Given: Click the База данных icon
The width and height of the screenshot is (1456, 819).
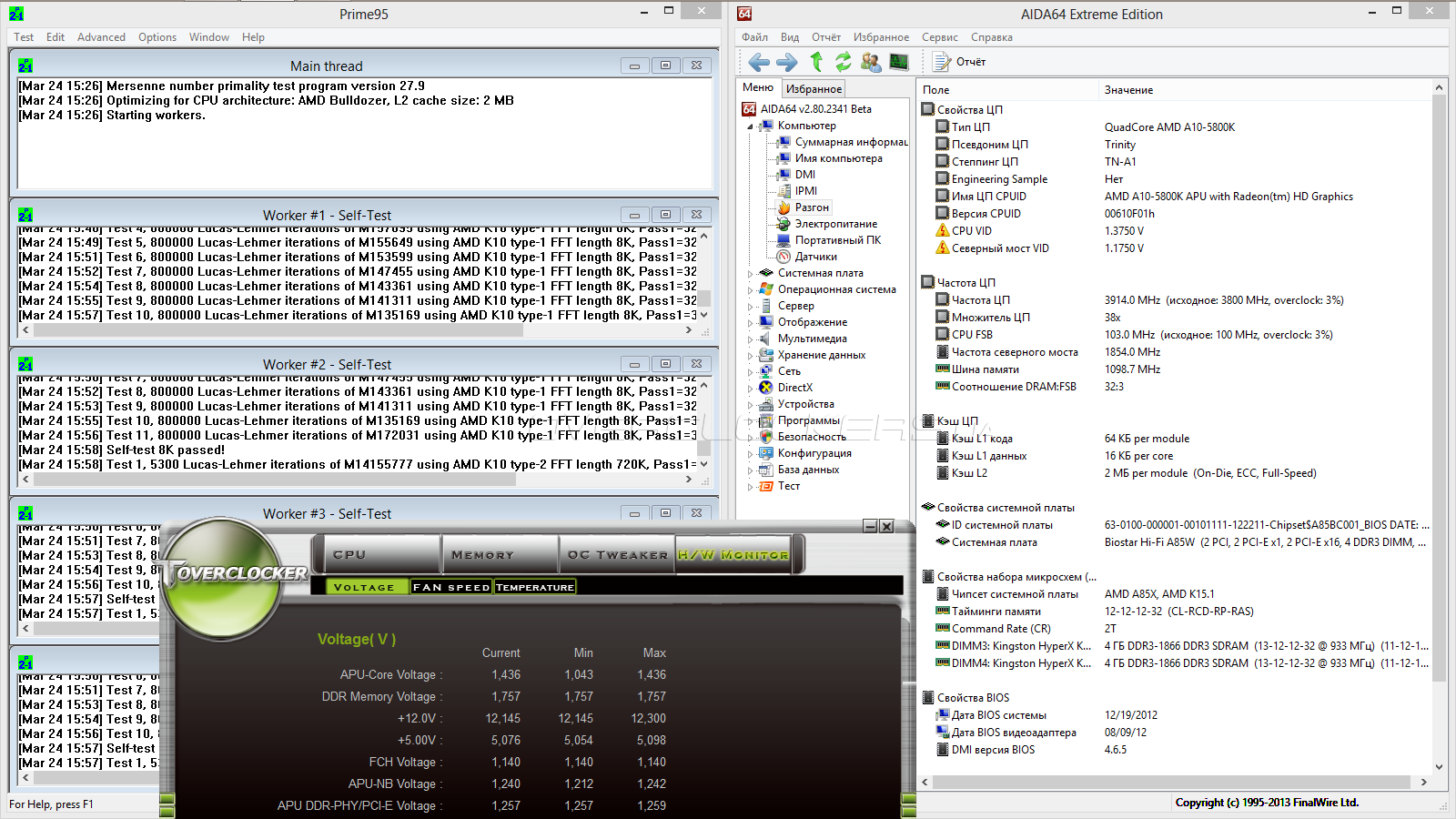Looking at the screenshot, I should [766, 470].
